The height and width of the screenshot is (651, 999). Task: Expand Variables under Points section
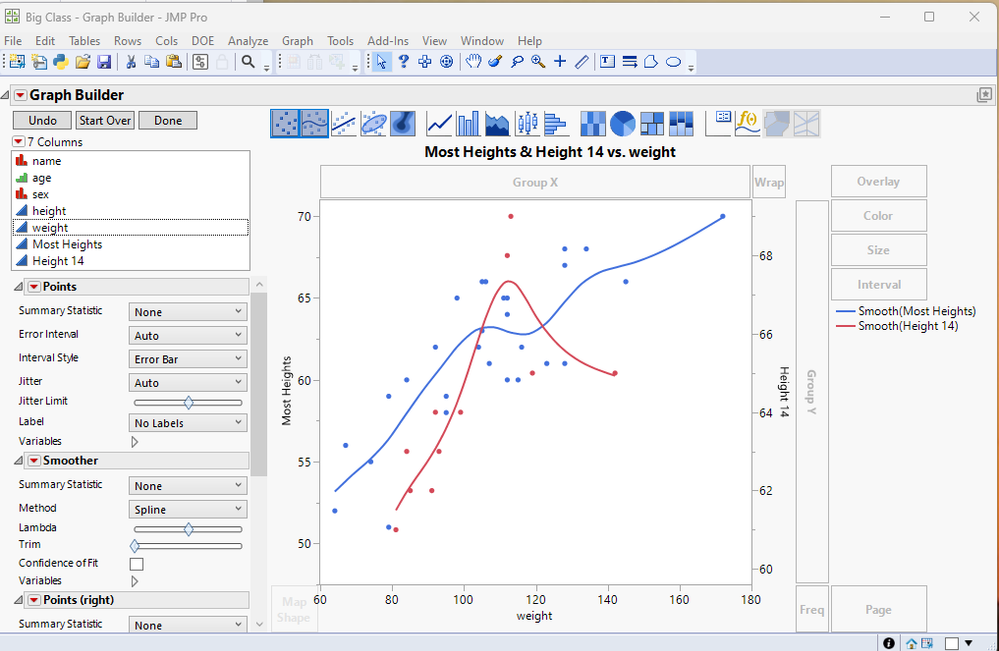(x=134, y=441)
